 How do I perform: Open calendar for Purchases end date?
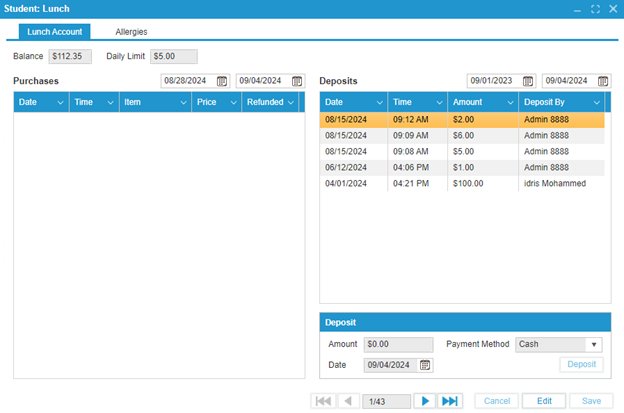(x=297, y=81)
